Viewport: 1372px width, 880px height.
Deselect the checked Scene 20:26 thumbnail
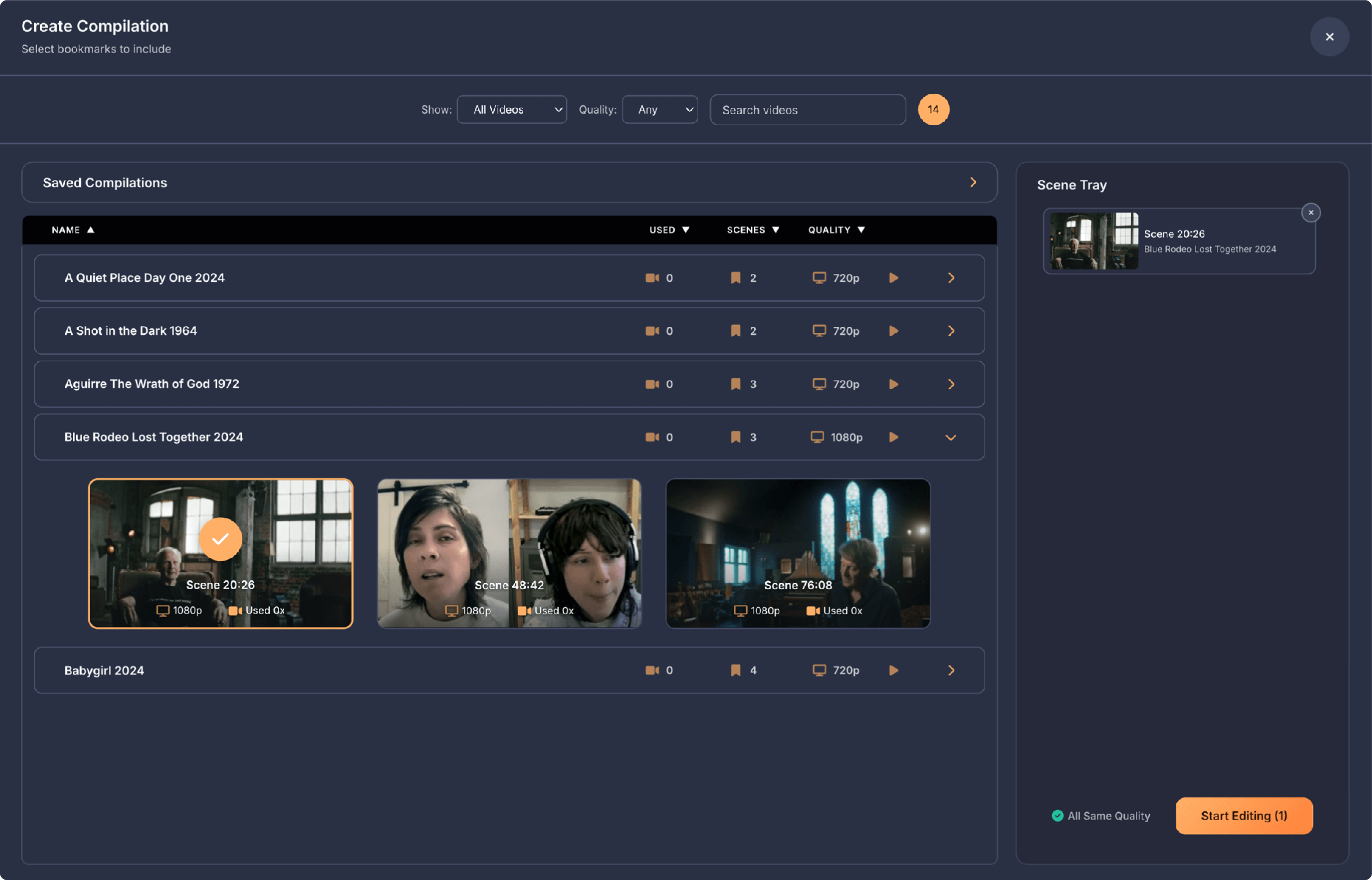point(221,553)
